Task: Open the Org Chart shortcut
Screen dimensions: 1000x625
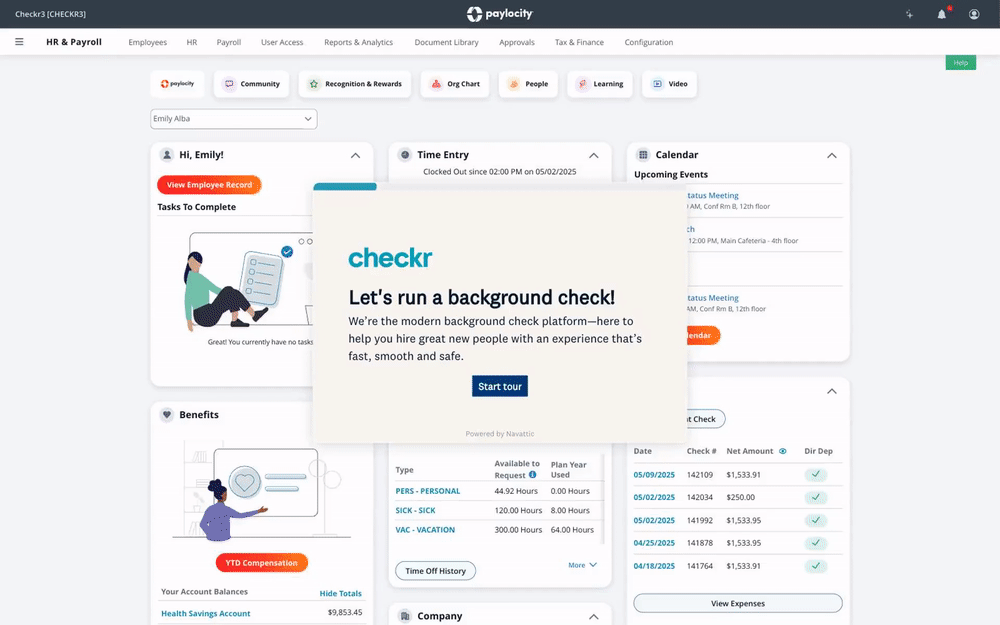Action: point(455,84)
